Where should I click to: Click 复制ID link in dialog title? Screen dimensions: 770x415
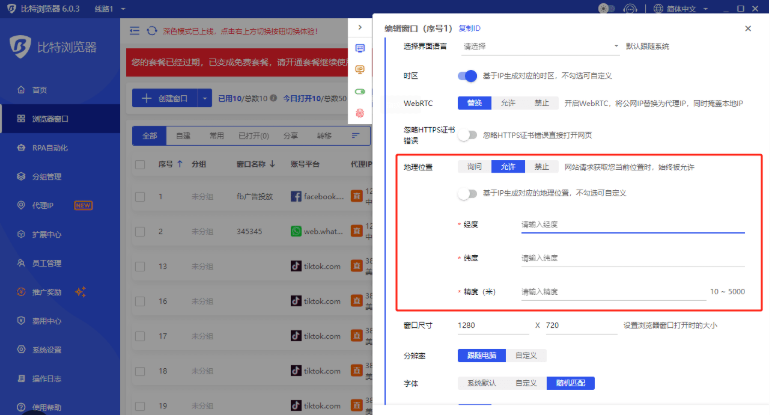click(469, 28)
